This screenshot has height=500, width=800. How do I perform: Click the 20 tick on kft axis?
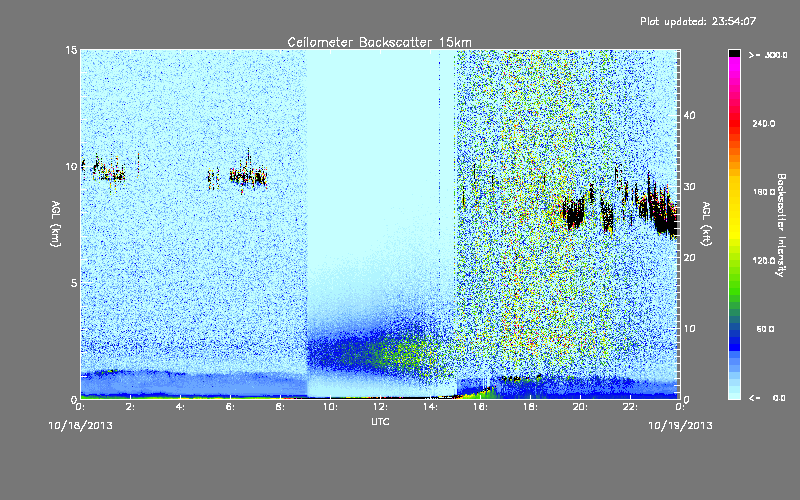click(689, 258)
